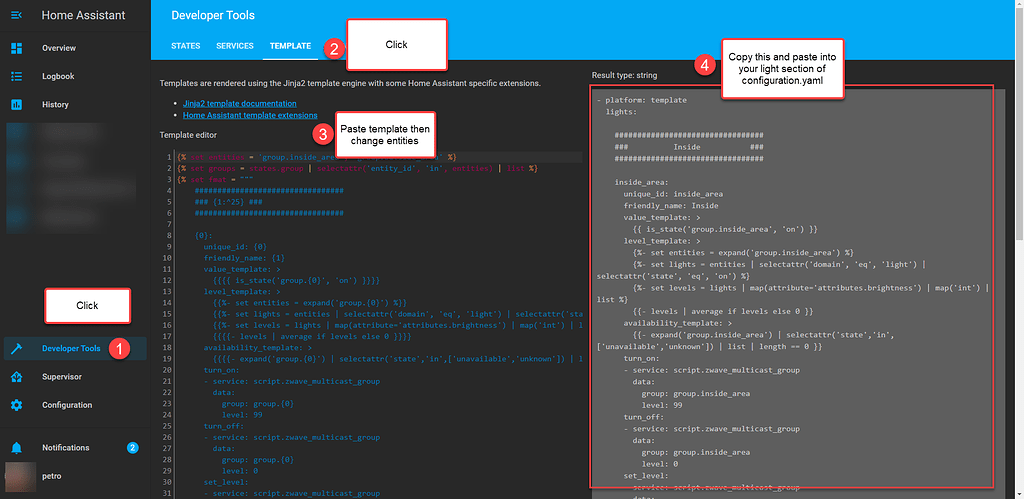Open Home Assistant template extensions link
1024x499 pixels.
pos(249,115)
